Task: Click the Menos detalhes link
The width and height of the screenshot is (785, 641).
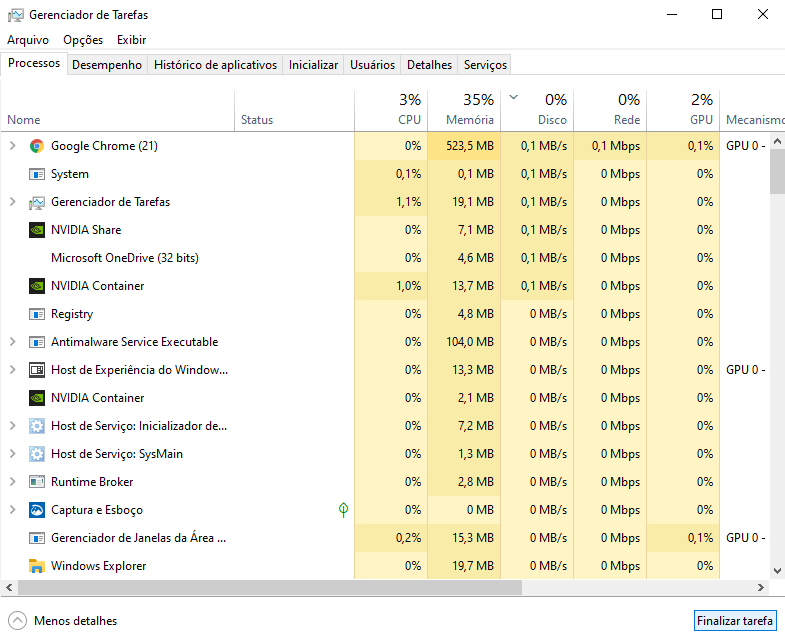Action: (x=76, y=621)
